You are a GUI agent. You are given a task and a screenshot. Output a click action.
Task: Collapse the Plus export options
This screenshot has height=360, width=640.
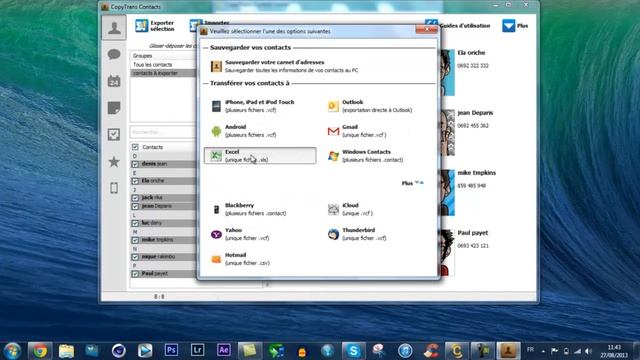coord(413,183)
